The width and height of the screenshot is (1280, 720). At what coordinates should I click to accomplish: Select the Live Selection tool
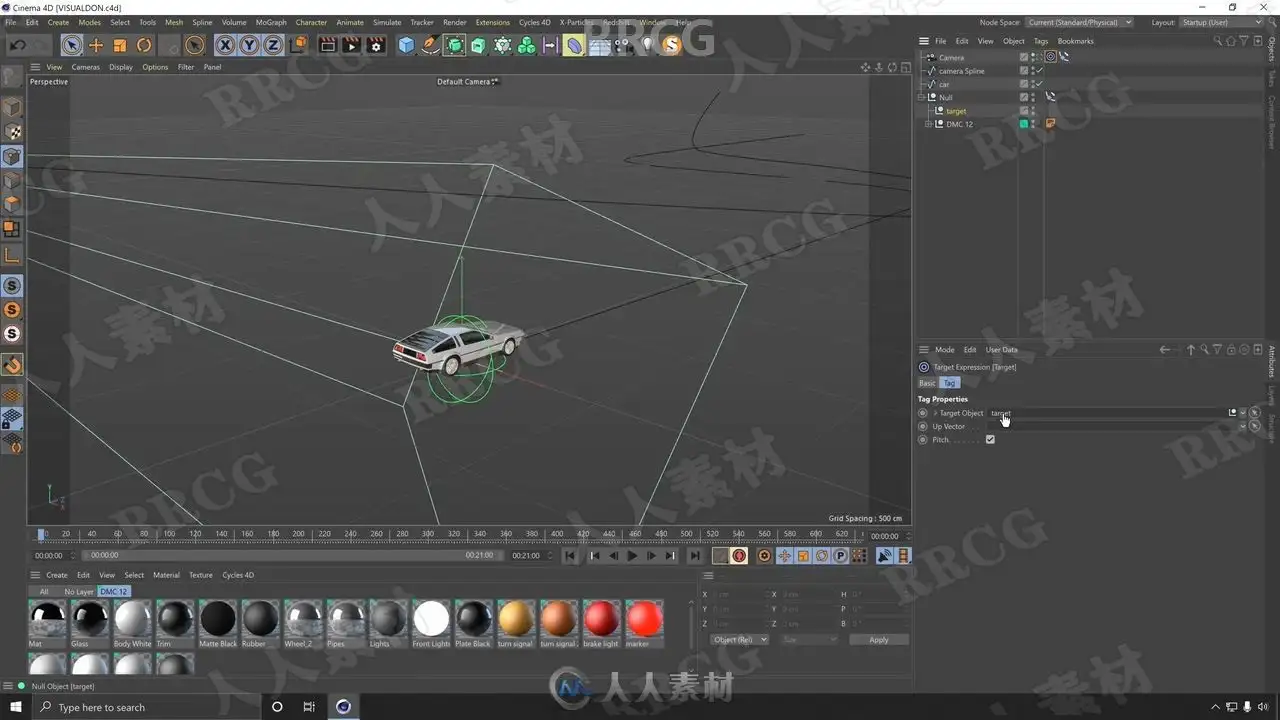tap(72, 45)
